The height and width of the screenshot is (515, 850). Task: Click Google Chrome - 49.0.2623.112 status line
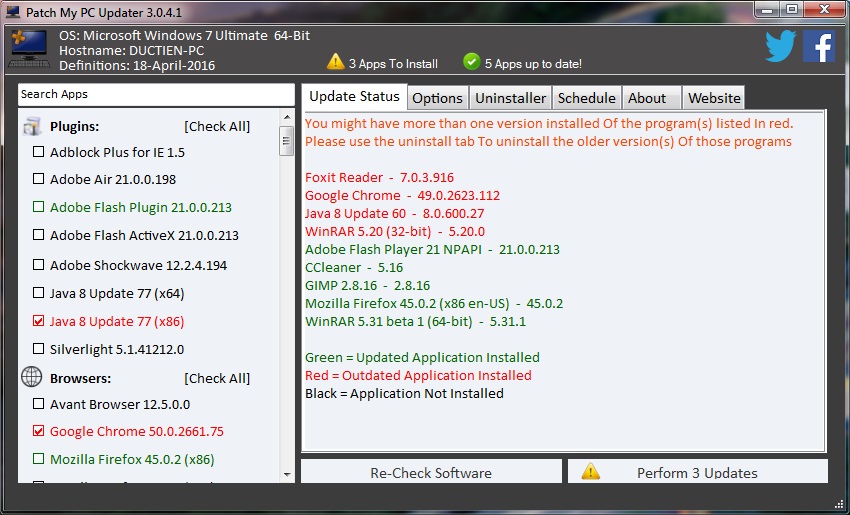(402, 195)
